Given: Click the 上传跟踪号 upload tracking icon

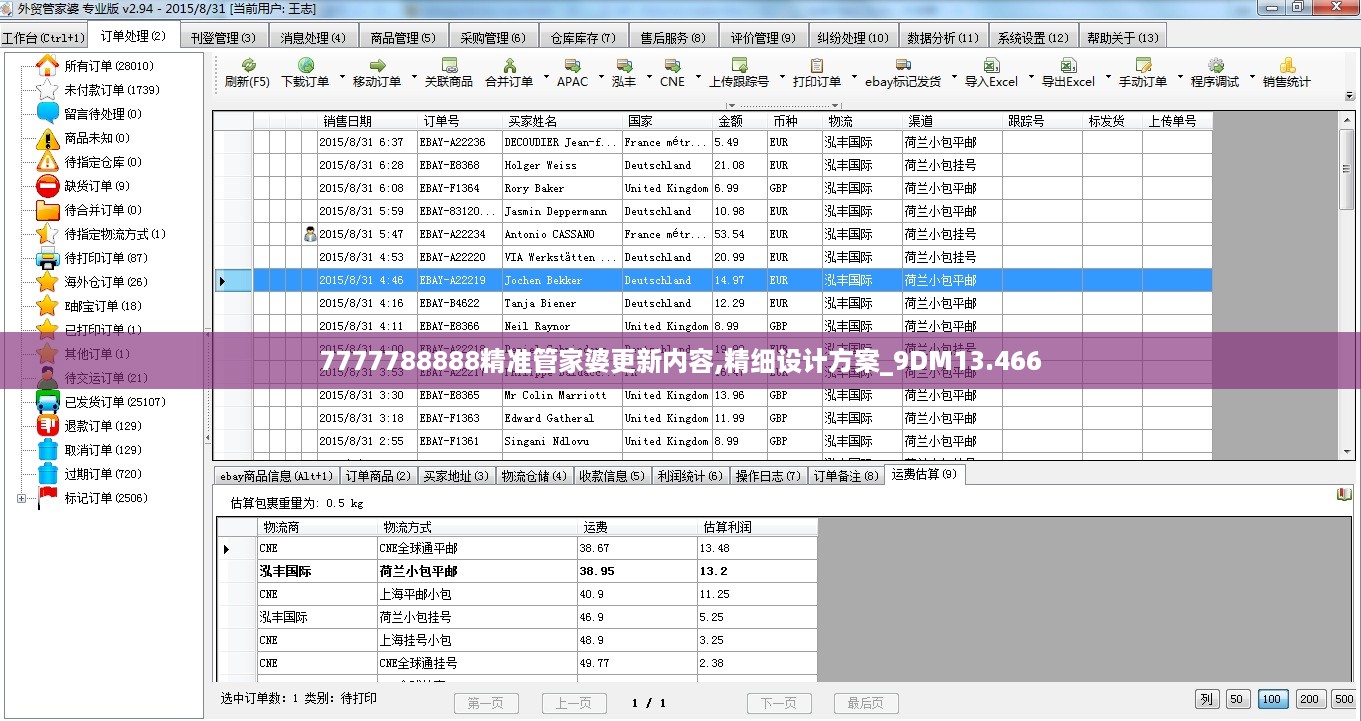Looking at the screenshot, I should [739, 66].
